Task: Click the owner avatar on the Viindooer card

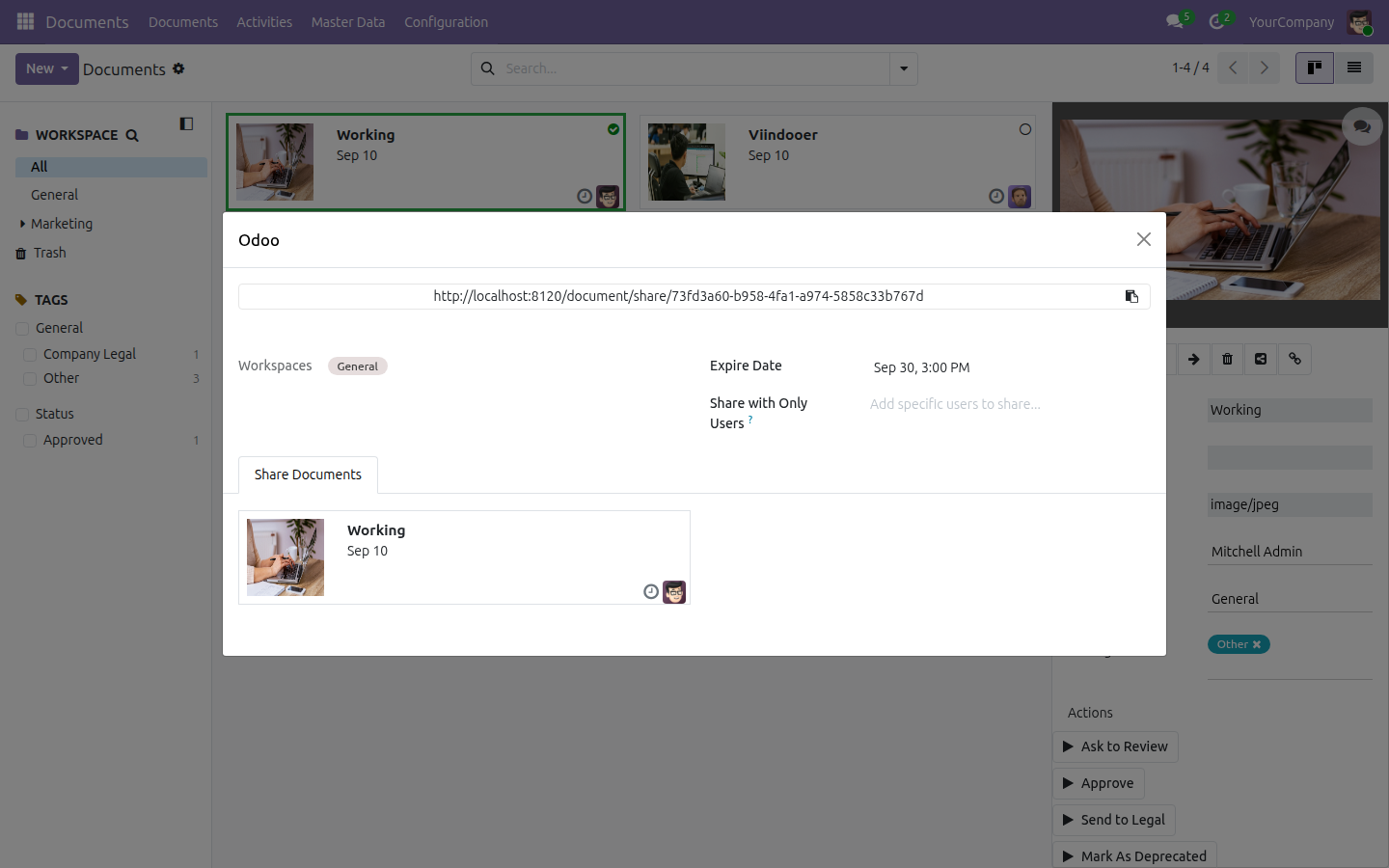Action: coord(1020,197)
